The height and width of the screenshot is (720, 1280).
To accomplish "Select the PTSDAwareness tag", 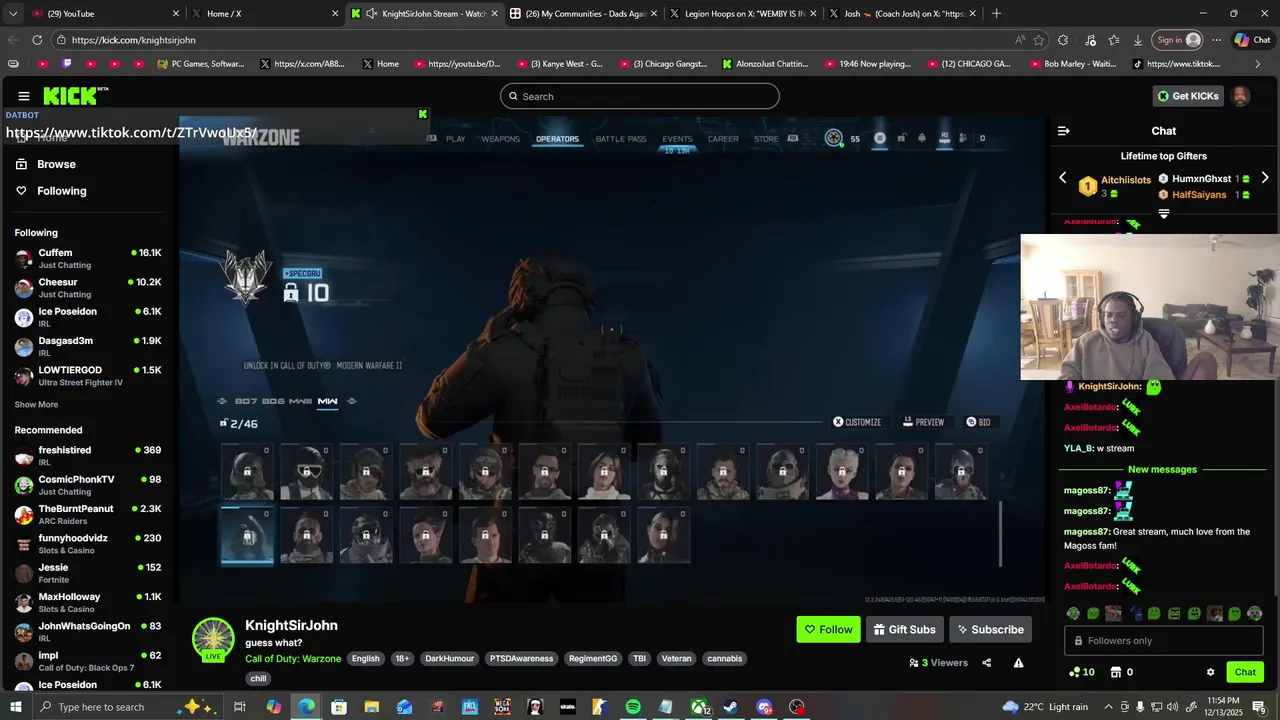I will (x=521, y=659).
